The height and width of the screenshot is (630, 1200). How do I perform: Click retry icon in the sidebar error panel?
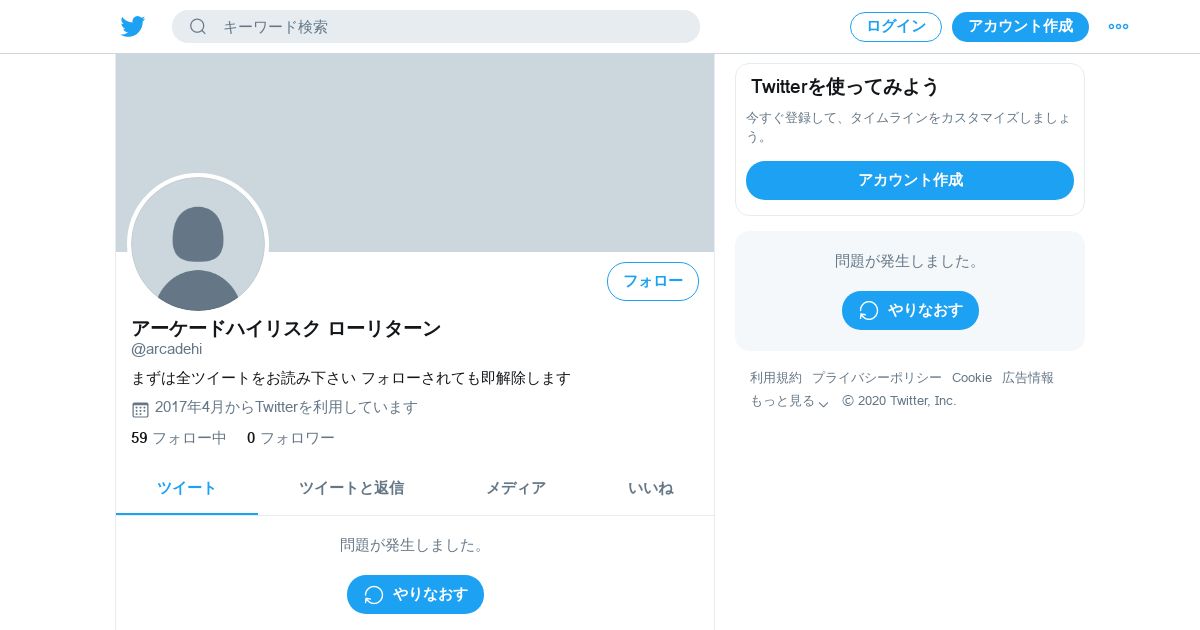[869, 311]
